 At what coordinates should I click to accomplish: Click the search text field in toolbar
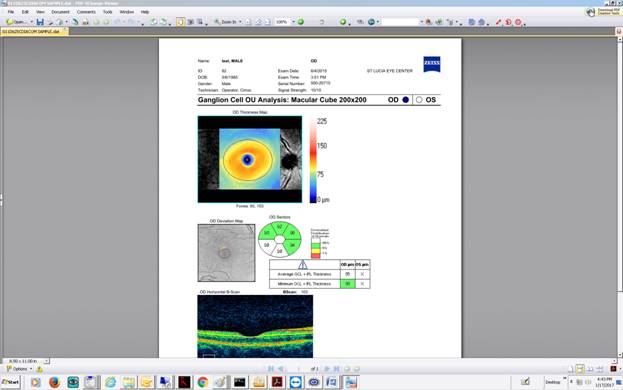(x=400, y=22)
